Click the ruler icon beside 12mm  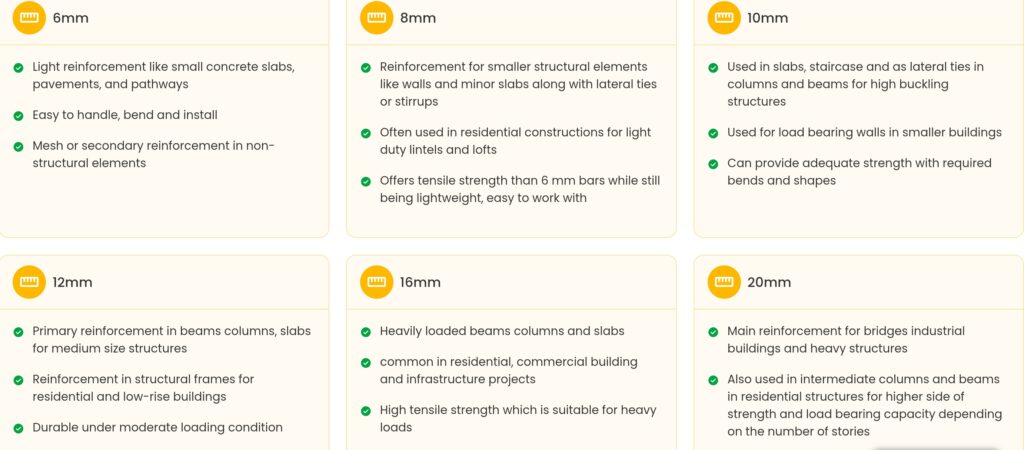coord(29,282)
